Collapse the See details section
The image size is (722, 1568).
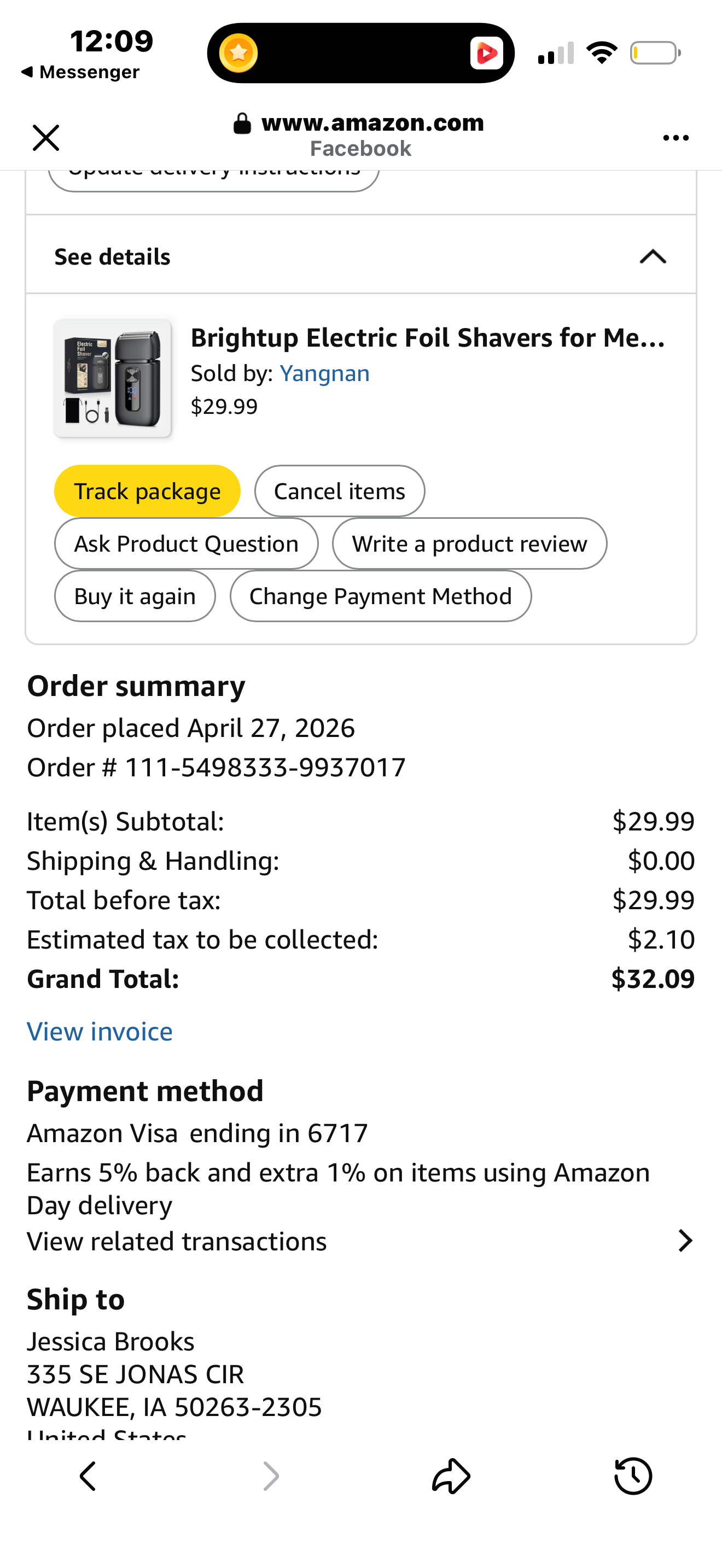pos(653,257)
